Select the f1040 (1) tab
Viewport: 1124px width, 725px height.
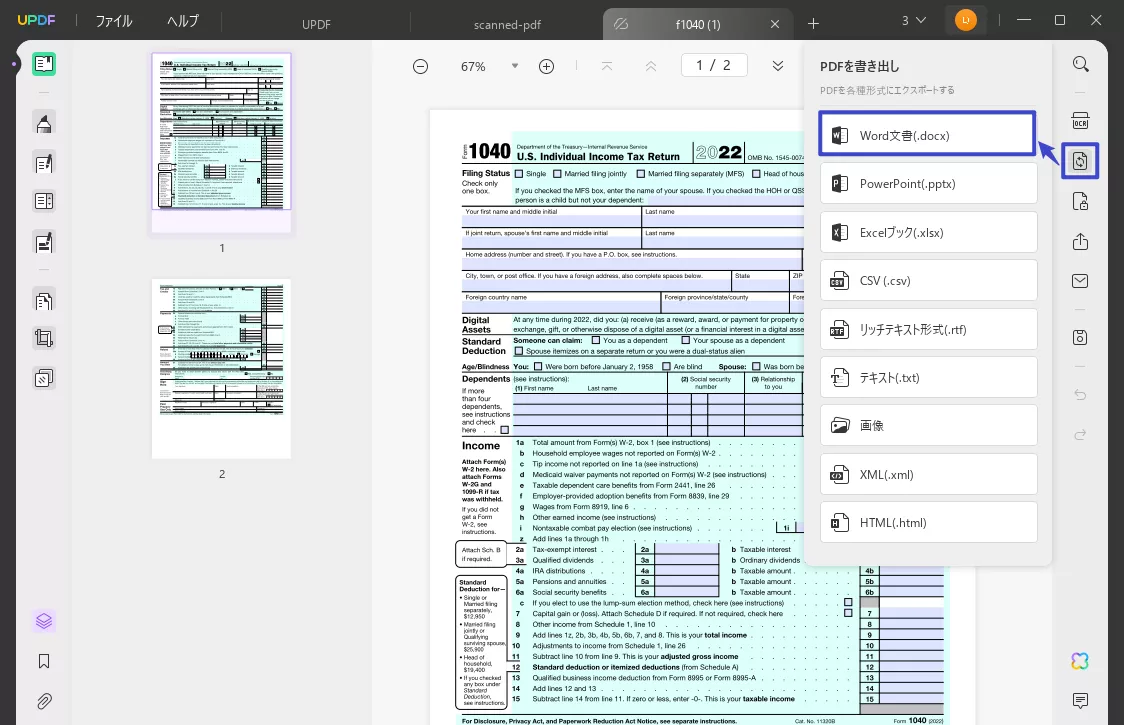tap(697, 24)
